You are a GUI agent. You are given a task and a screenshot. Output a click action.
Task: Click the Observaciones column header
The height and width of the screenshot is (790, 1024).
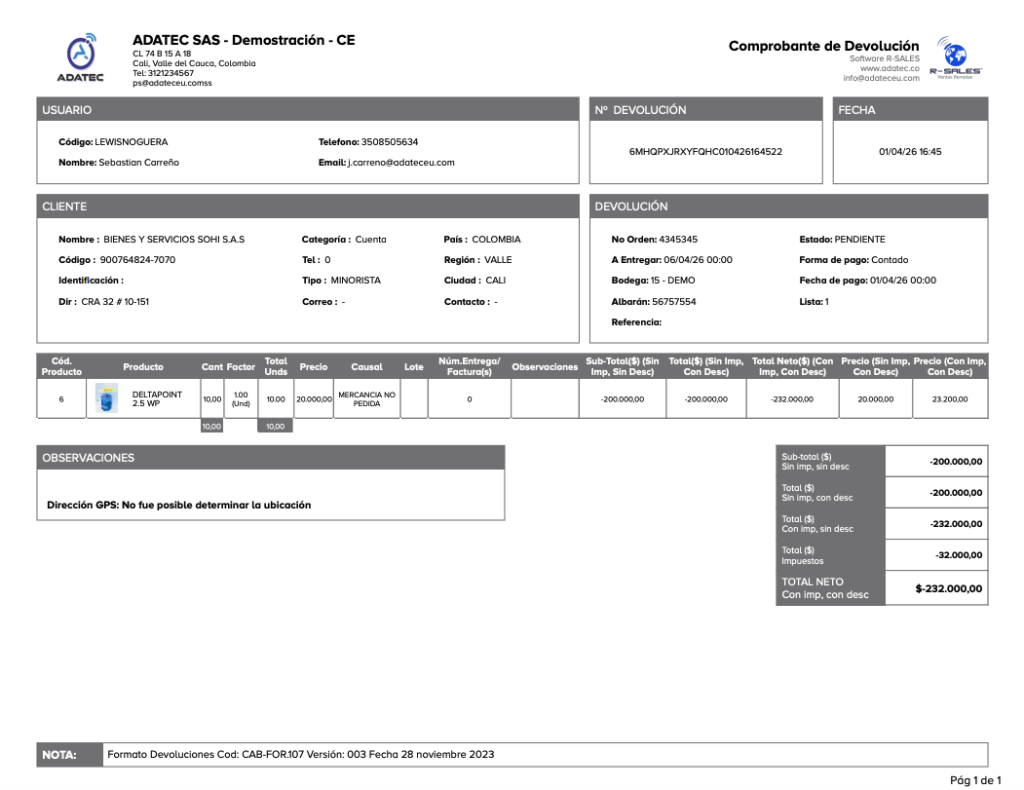545,366
